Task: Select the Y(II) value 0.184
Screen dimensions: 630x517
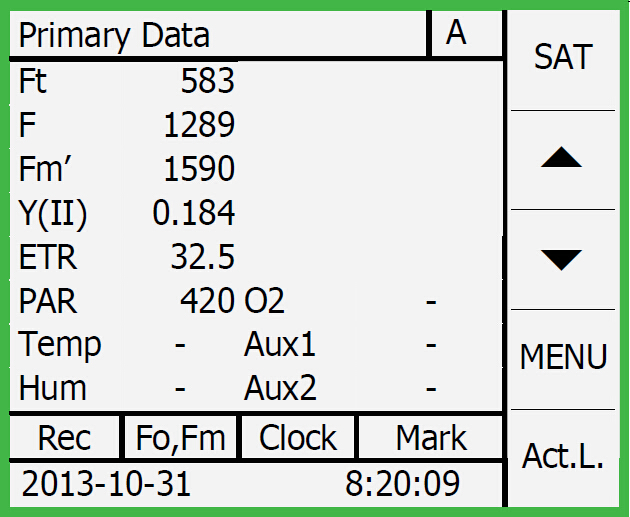Action: (194, 213)
